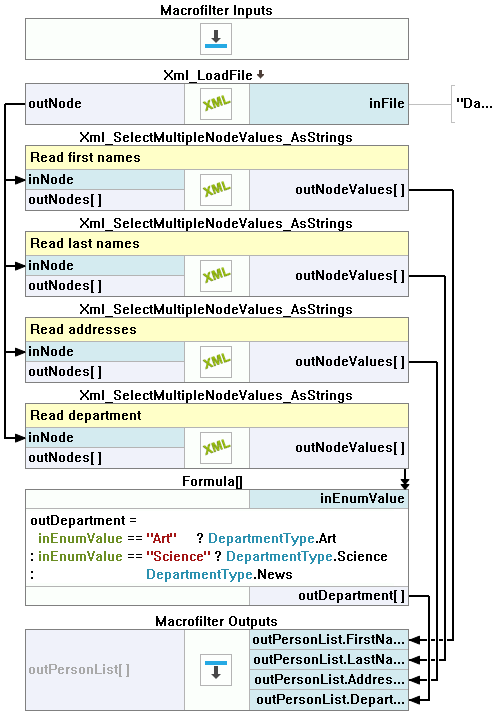
Task: Select the Read last names comment header
Action: 217,243
